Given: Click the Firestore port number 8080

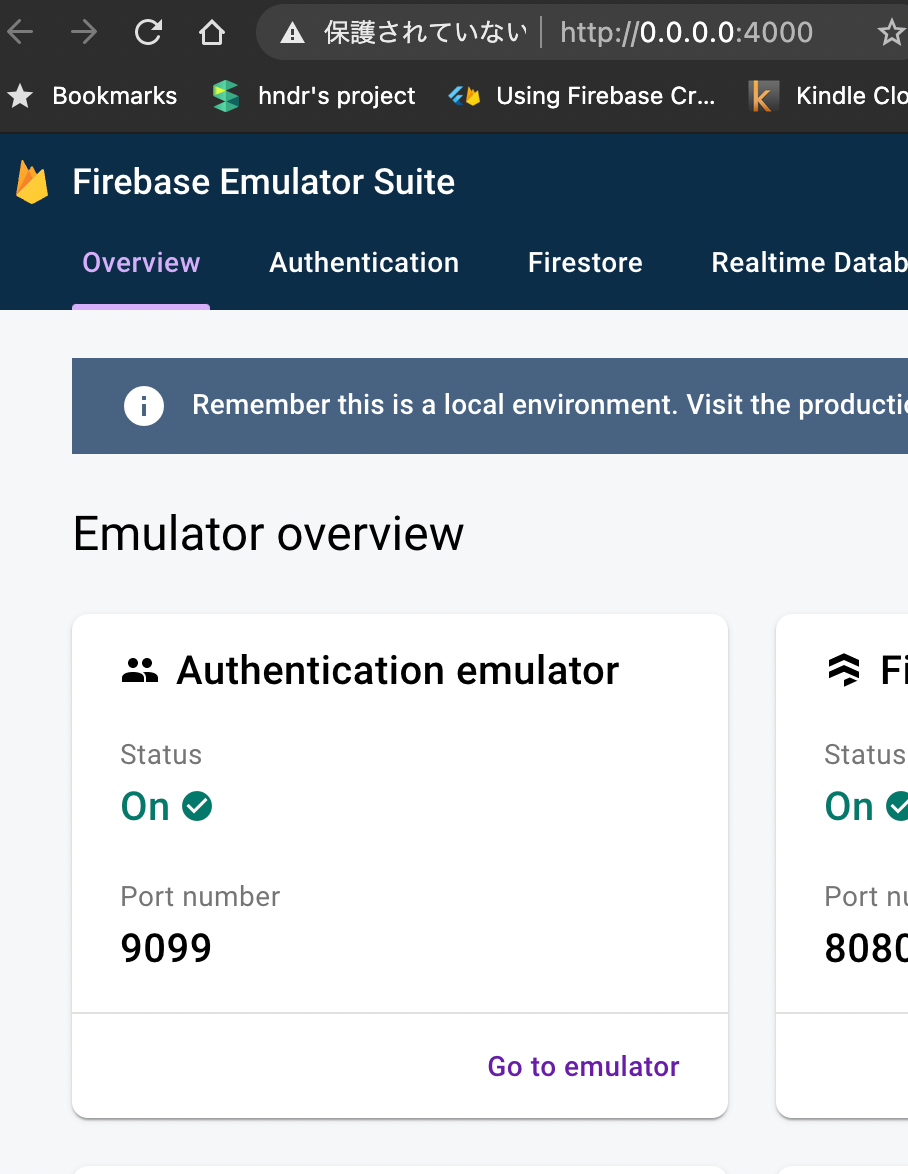Looking at the screenshot, I should click(x=865, y=948).
